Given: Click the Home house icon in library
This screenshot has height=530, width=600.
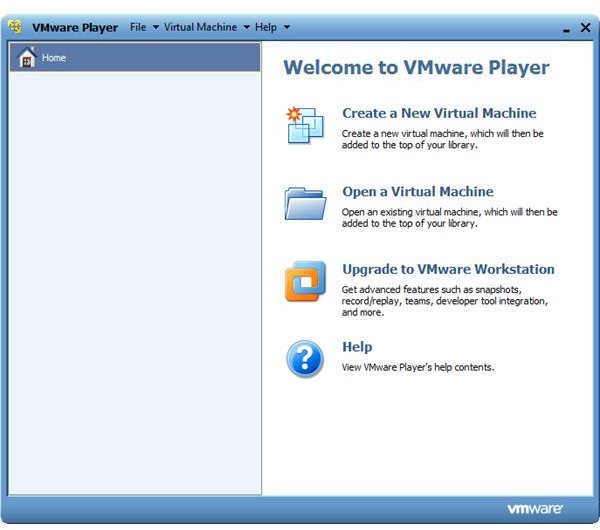Looking at the screenshot, I should click(27, 57).
